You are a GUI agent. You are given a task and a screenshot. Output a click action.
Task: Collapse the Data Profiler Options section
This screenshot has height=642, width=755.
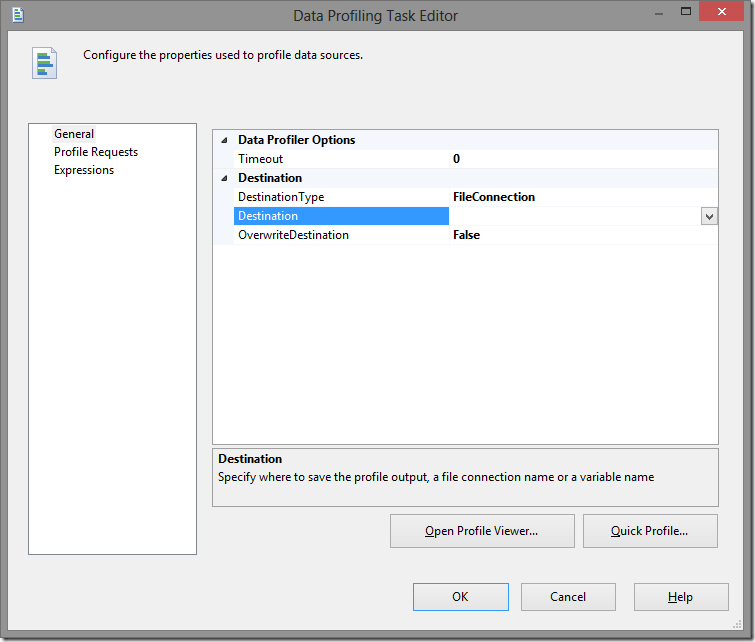223,140
